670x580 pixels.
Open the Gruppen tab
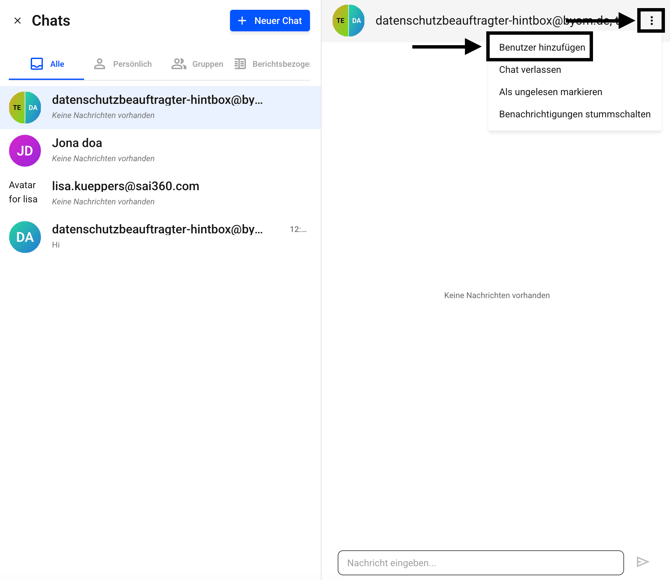tap(197, 64)
